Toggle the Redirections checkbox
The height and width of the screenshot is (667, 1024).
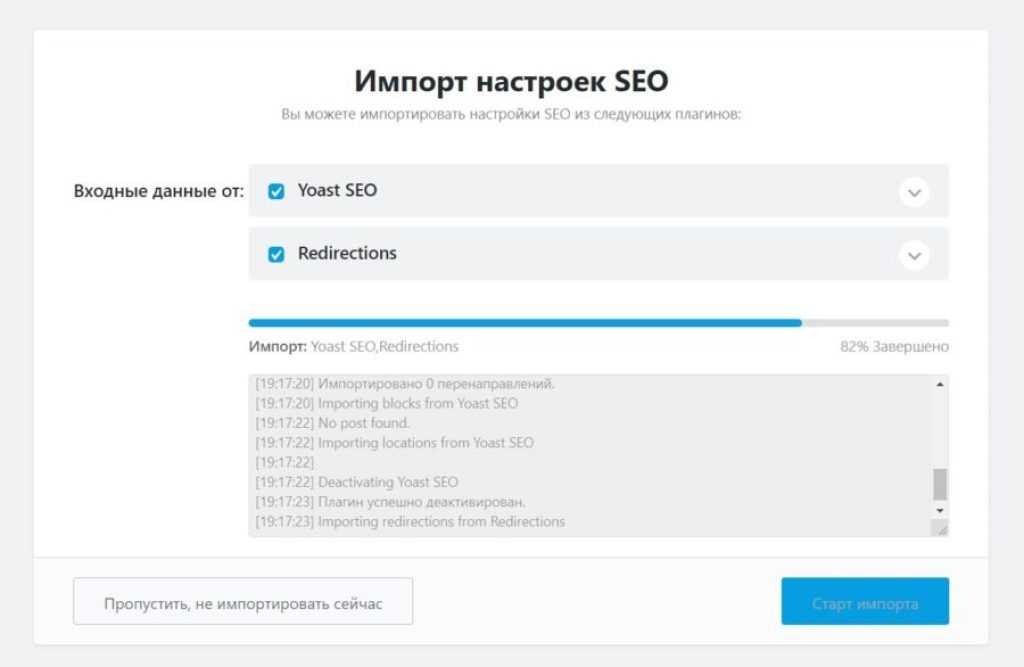point(276,253)
